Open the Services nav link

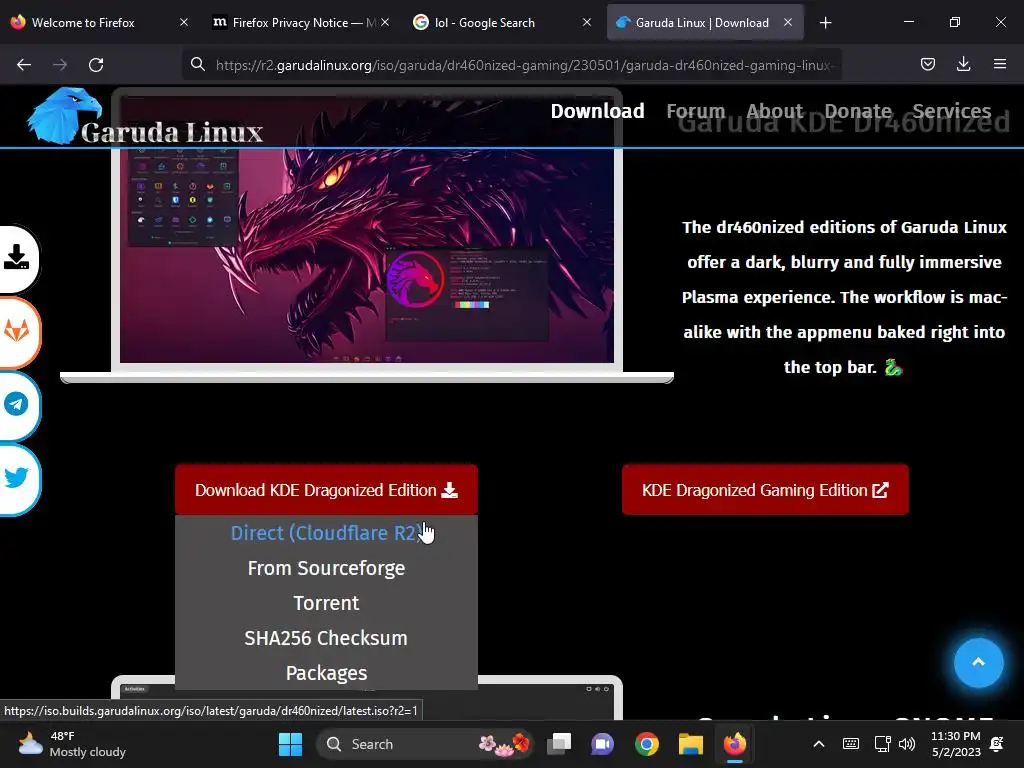[x=952, y=111]
